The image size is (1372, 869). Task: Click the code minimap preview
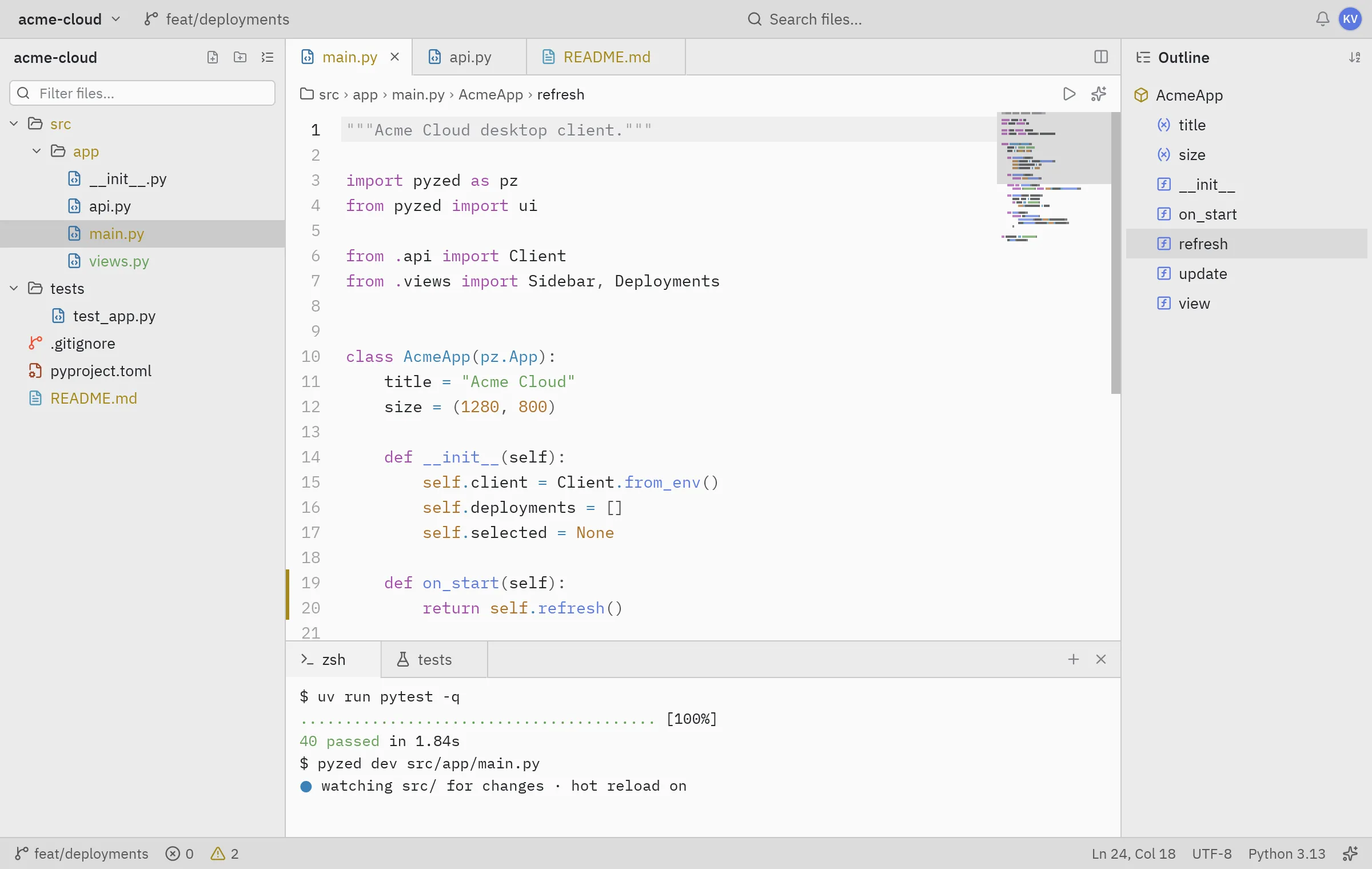[x=1054, y=177]
